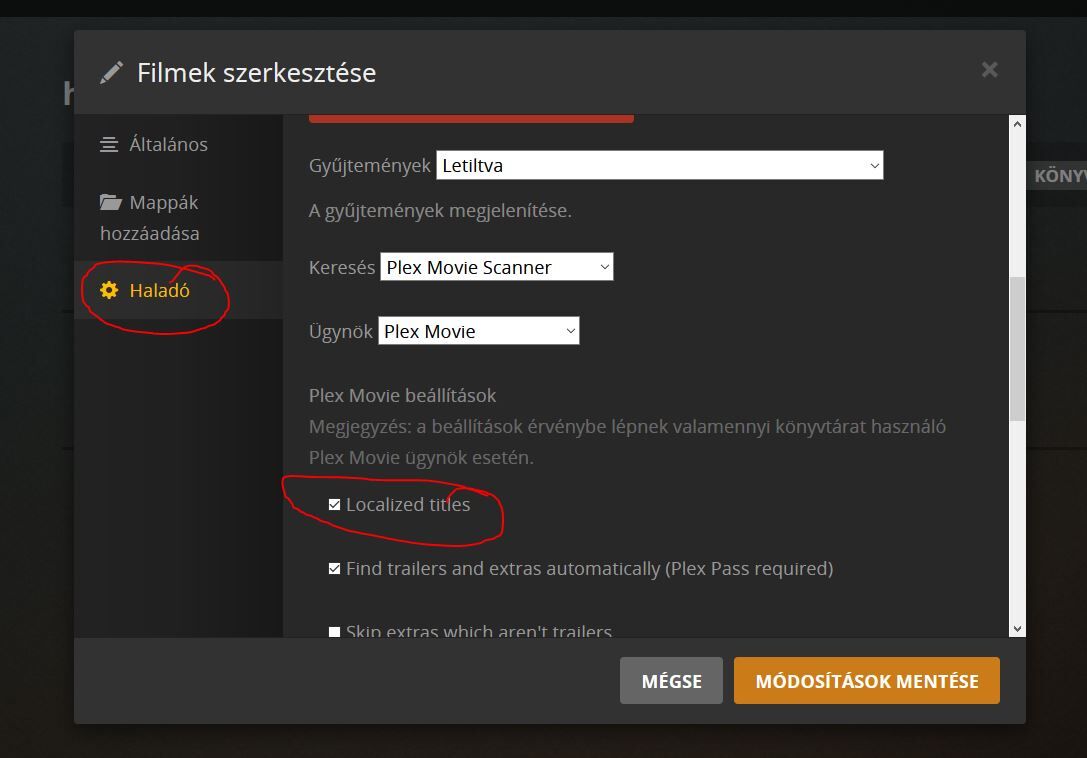Click the scrollbar up arrow
This screenshot has width=1087, height=758.
[x=1017, y=124]
